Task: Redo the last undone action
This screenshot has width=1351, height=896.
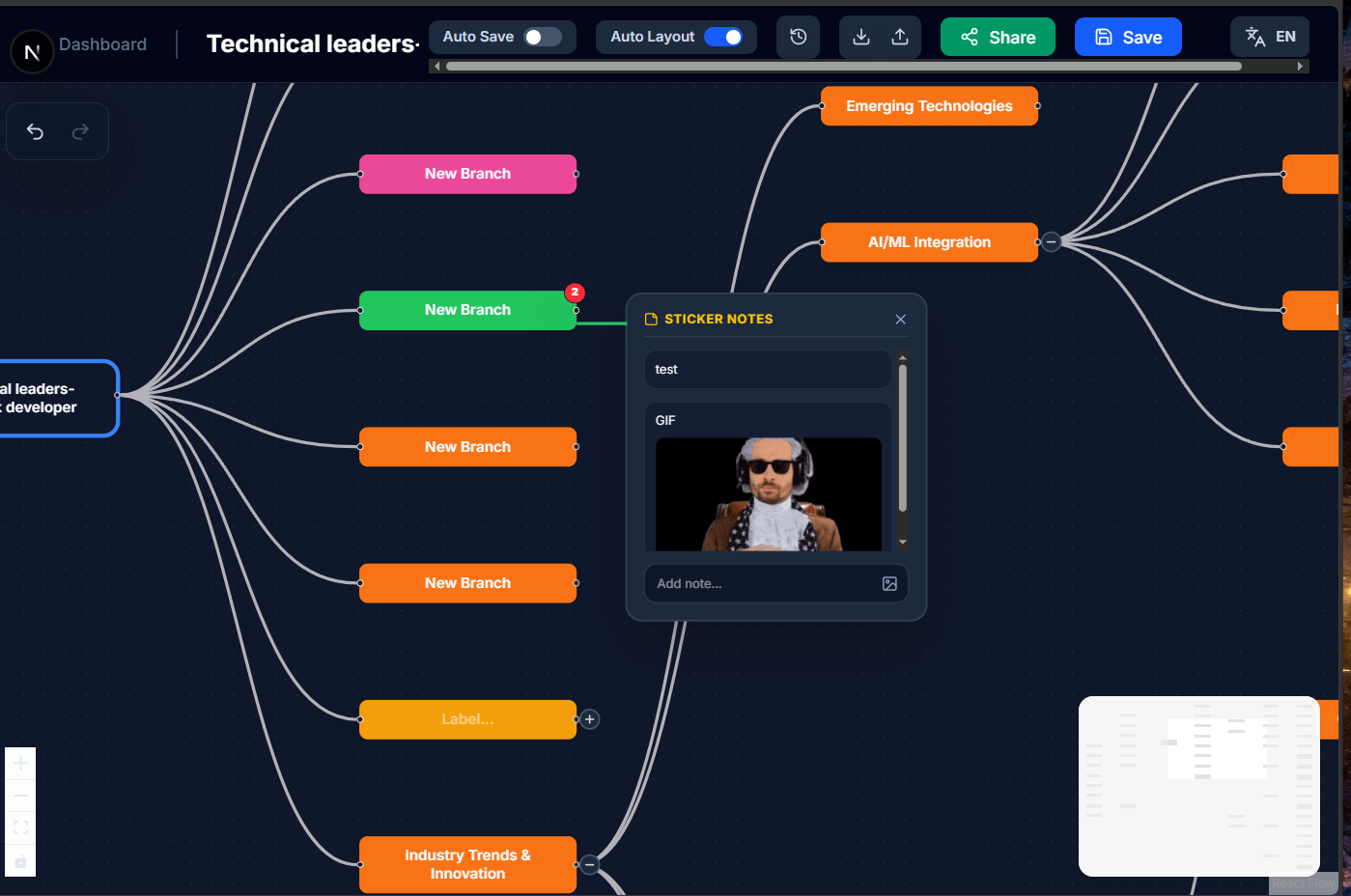Action: pos(80,131)
